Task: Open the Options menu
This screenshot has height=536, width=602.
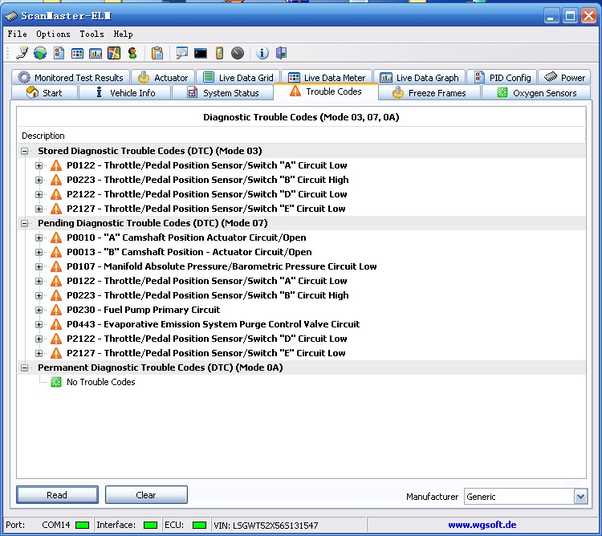Action: click(x=53, y=34)
